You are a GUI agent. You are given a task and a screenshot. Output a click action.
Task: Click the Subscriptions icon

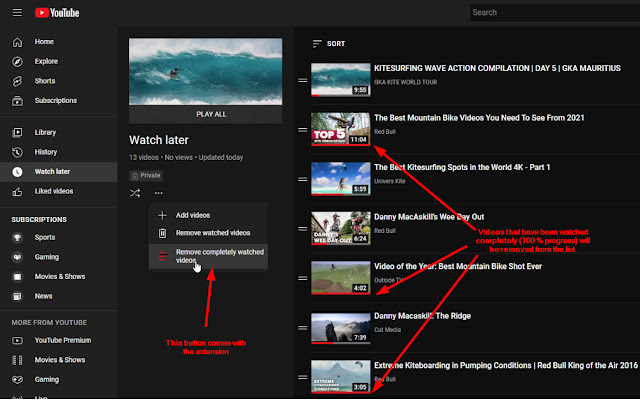click(17, 101)
